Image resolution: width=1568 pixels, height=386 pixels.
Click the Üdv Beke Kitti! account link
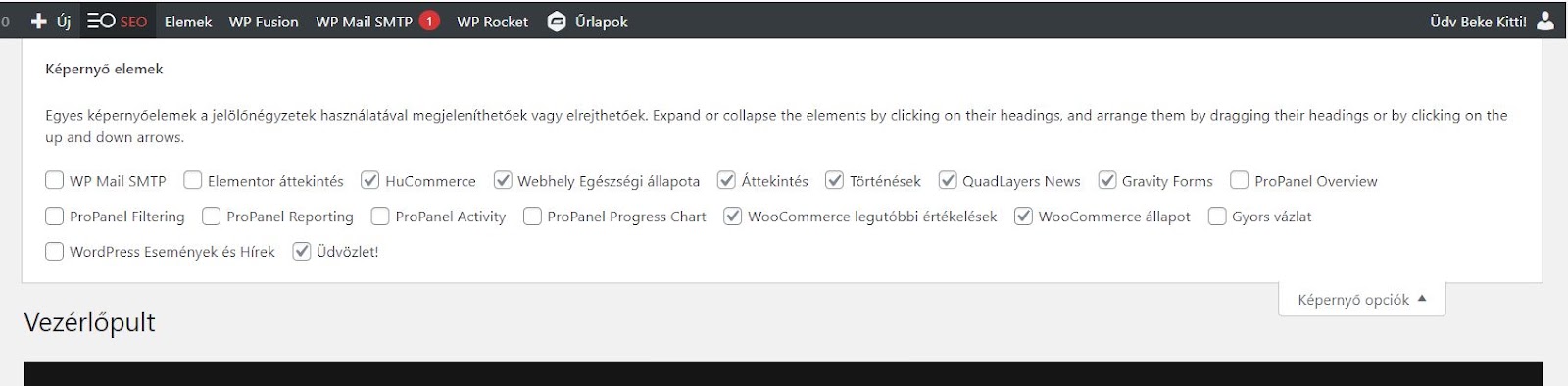[1478, 21]
